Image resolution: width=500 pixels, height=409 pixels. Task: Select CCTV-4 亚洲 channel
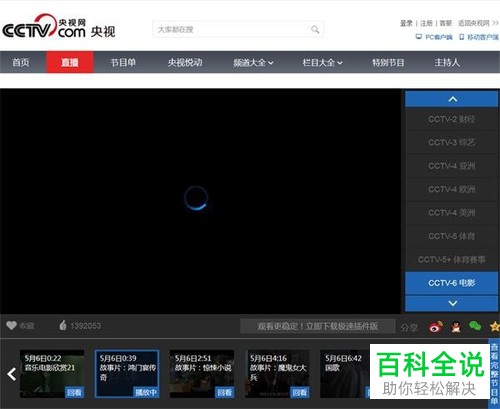coord(452,166)
